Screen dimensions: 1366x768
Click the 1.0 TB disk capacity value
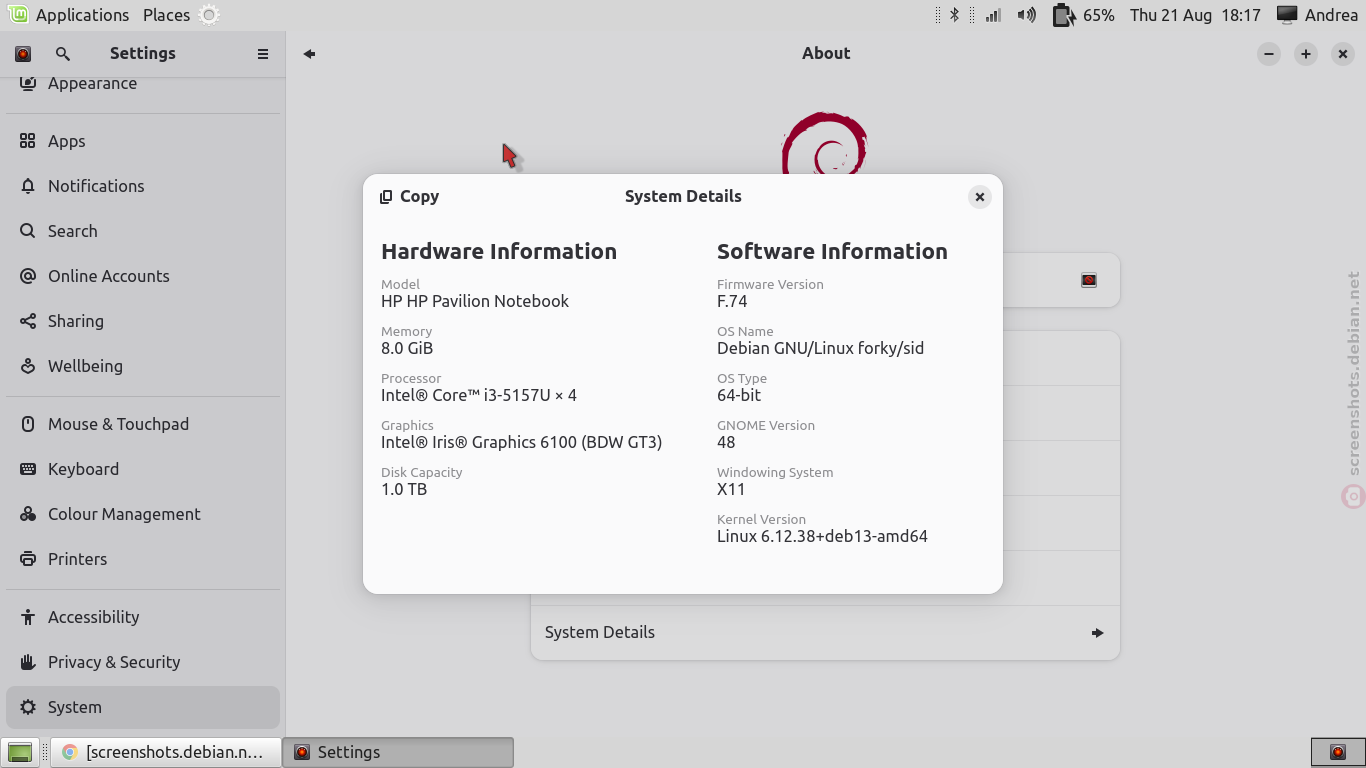(404, 489)
